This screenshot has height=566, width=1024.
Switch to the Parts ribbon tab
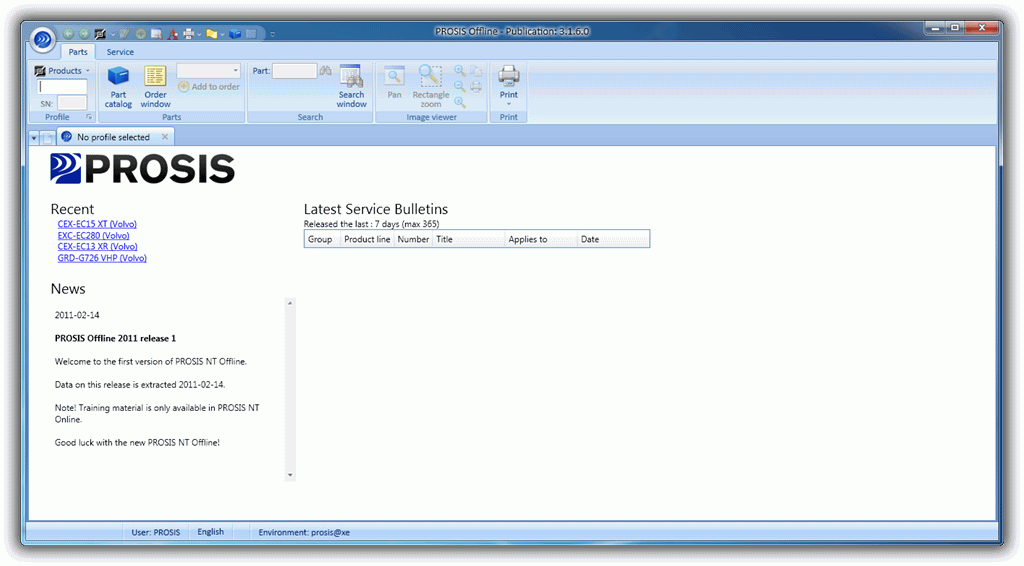click(x=78, y=52)
